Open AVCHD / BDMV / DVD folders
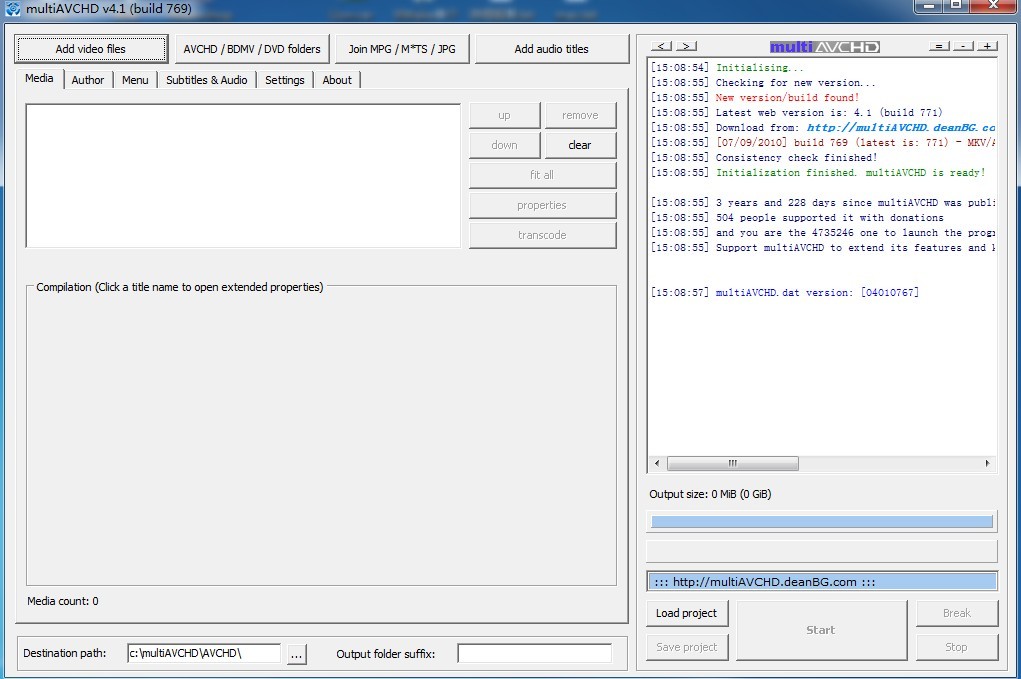This screenshot has width=1021, height=679. click(x=252, y=49)
